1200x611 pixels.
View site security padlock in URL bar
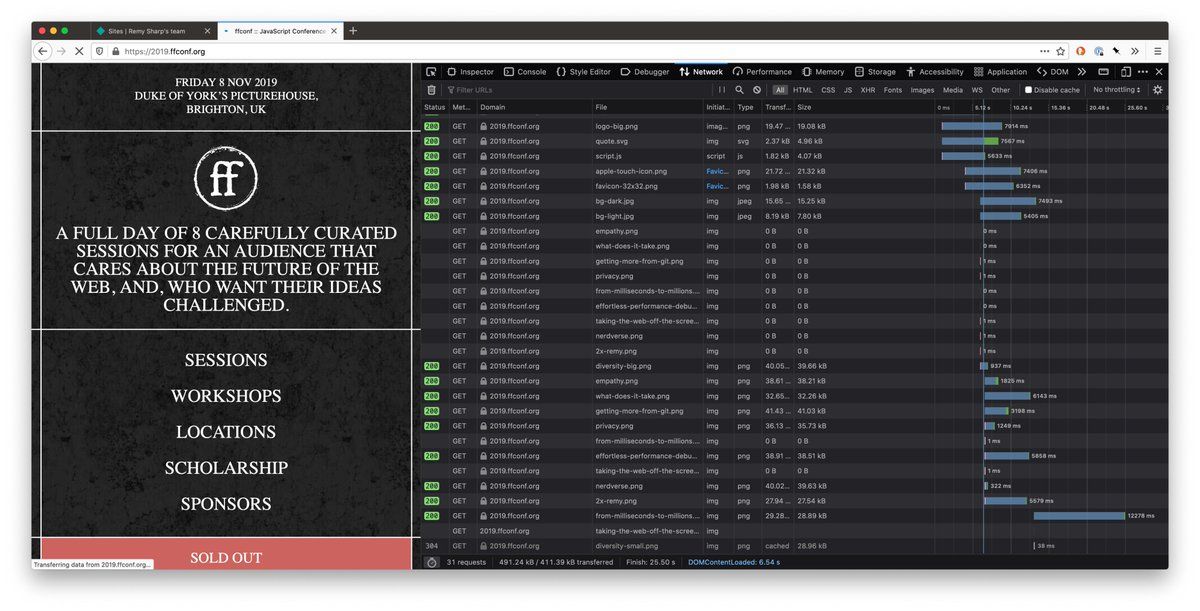point(115,51)
